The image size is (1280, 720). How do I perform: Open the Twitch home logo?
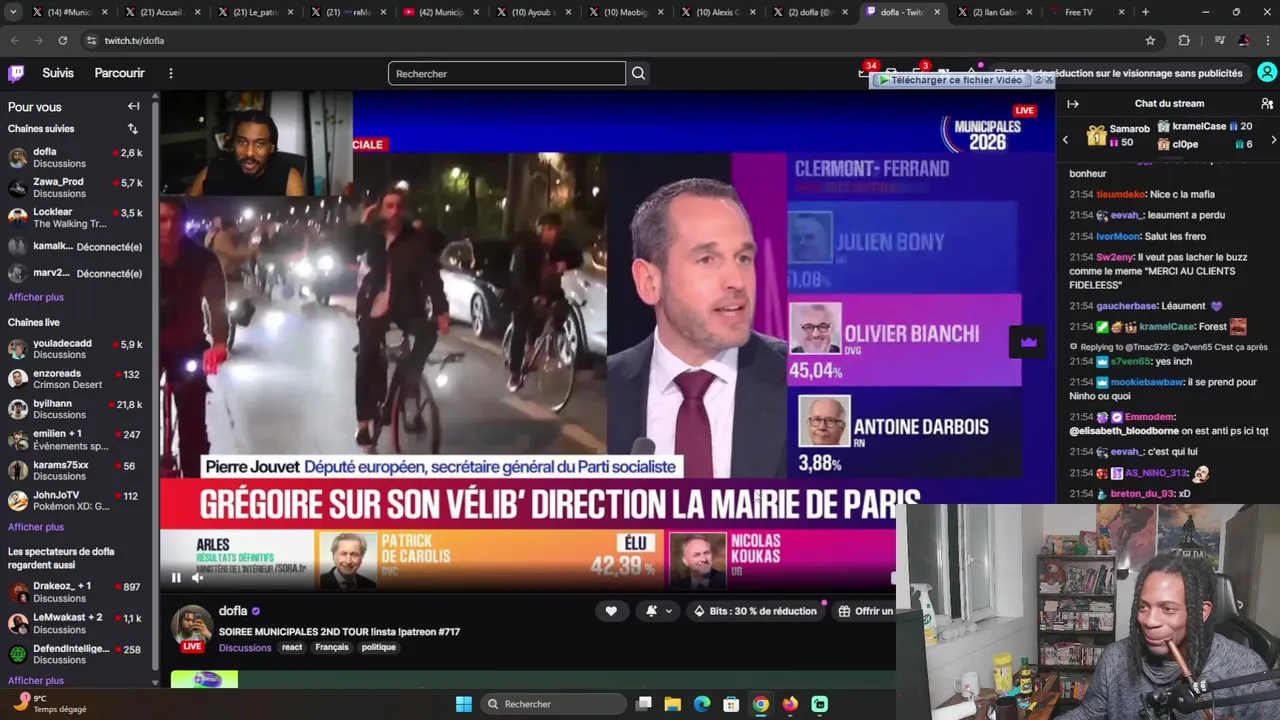click(16, 73)
